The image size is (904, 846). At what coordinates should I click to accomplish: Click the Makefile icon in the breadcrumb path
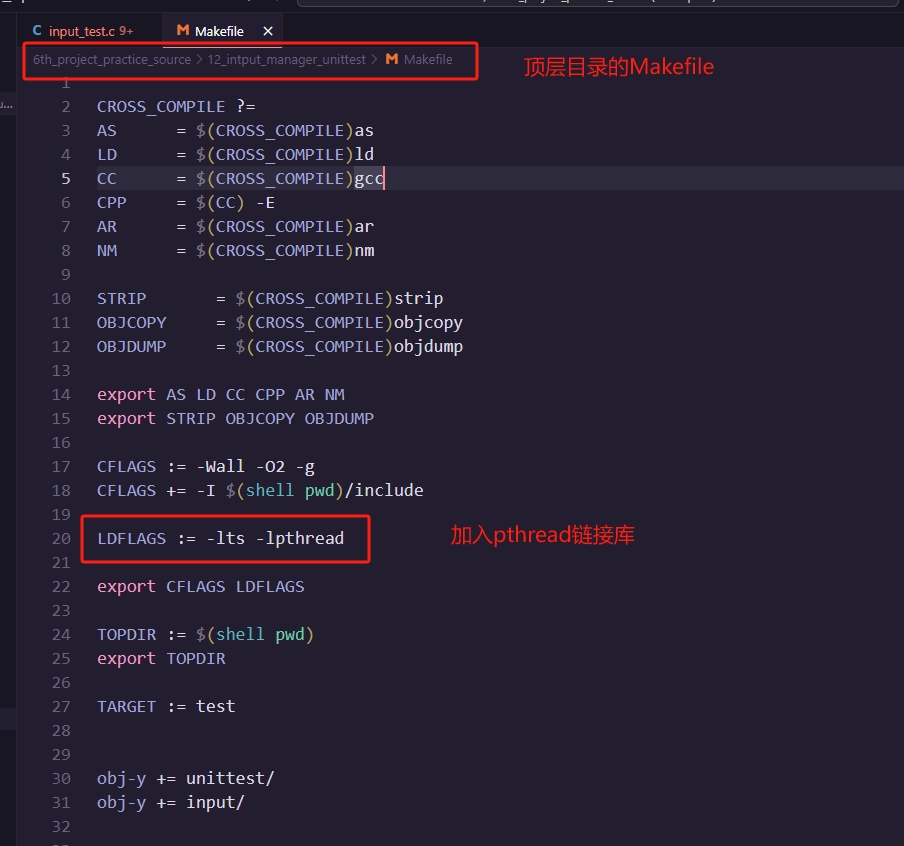pyautogui.click(x=392, y=60)
